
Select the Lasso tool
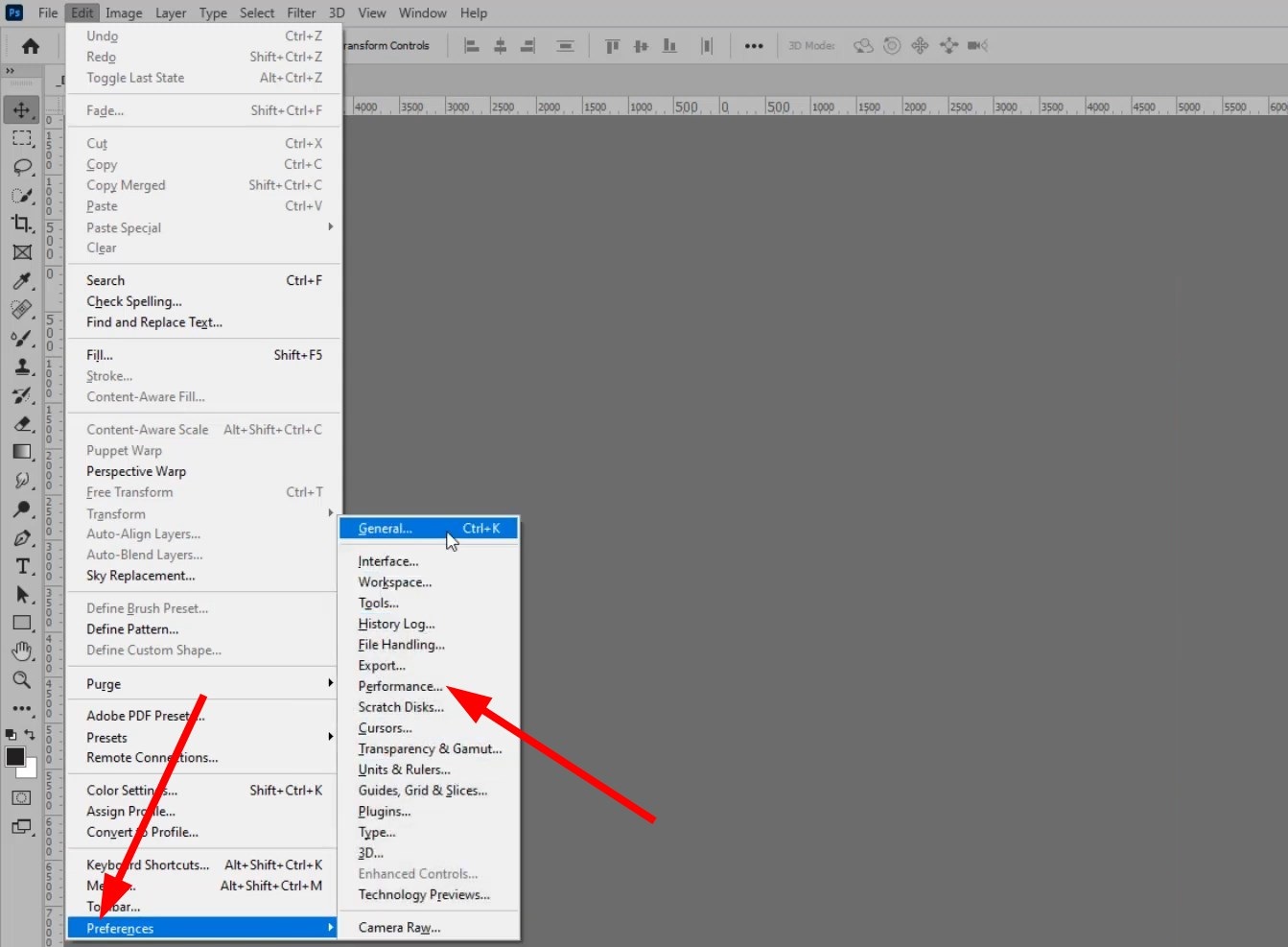coord(21,167)
